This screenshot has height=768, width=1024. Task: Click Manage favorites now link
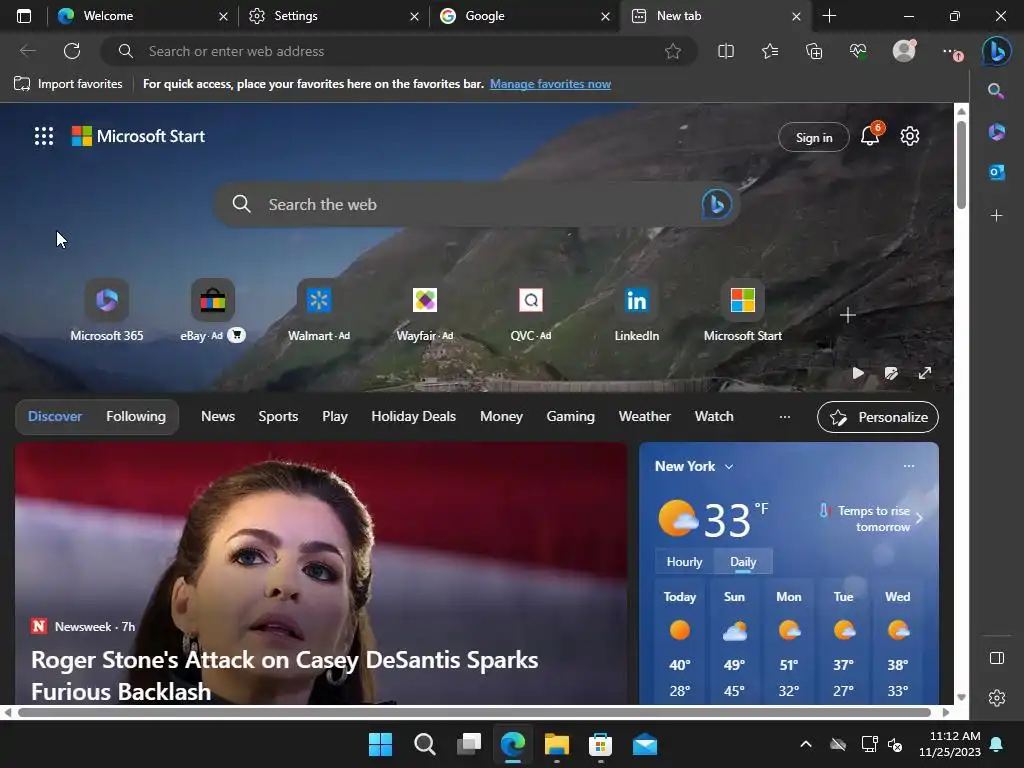point(551,84)
